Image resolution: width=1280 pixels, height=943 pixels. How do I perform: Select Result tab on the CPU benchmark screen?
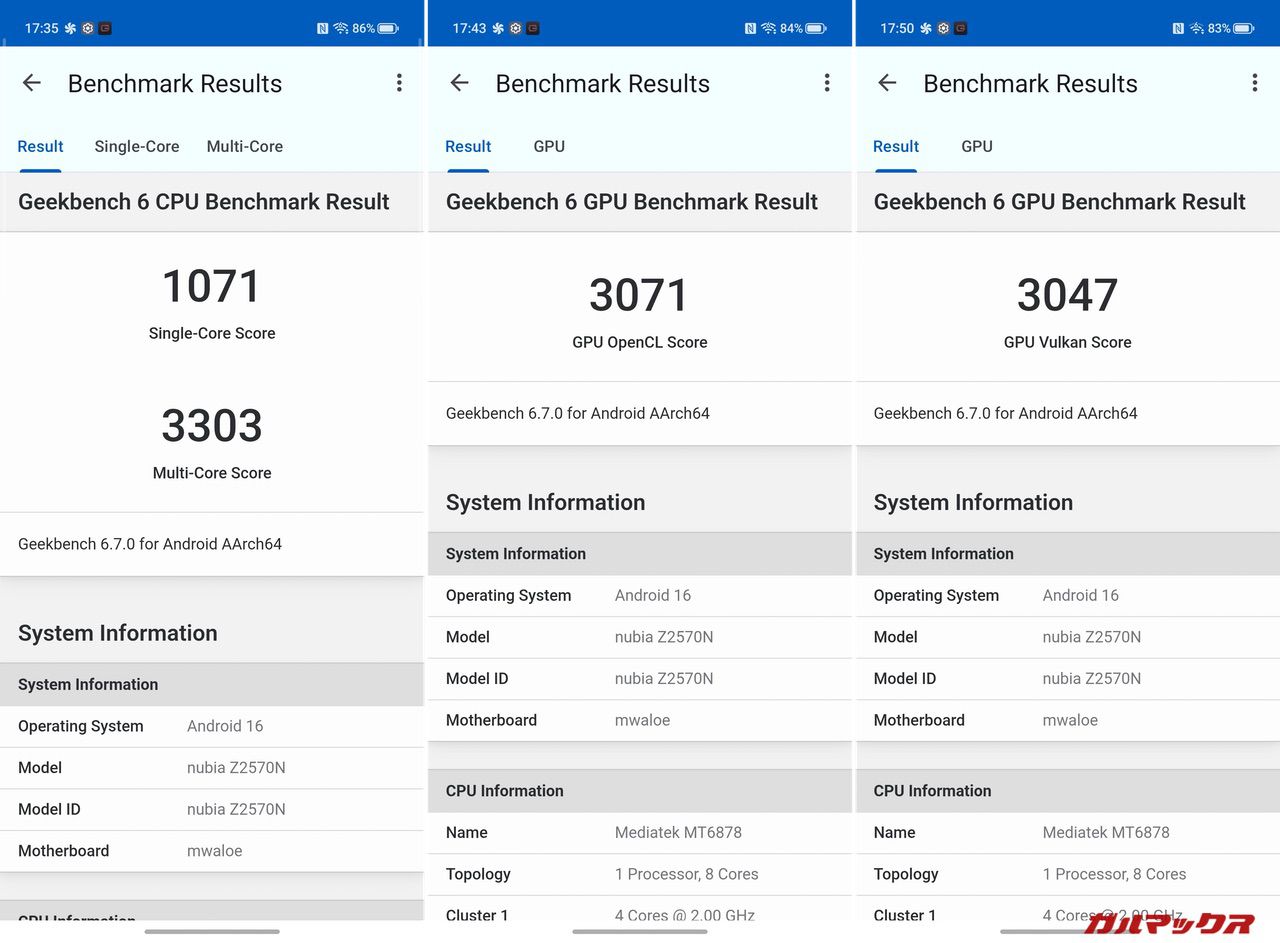pos(40,146)
